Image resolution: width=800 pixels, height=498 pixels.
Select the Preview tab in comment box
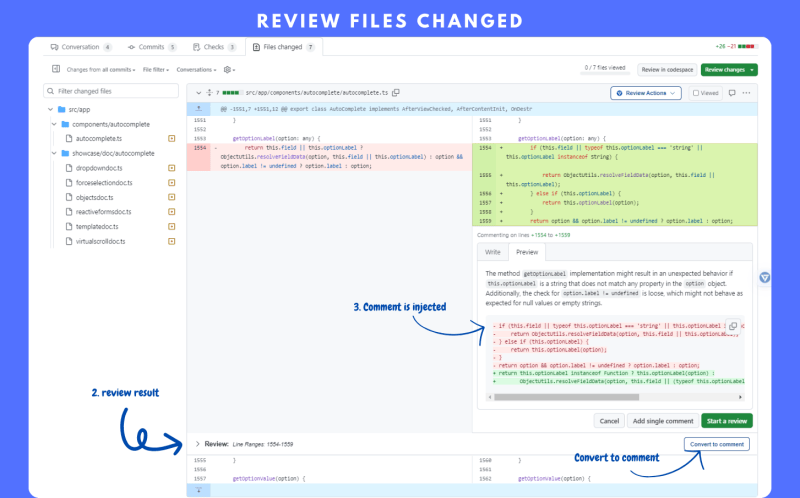pos(527,252)
